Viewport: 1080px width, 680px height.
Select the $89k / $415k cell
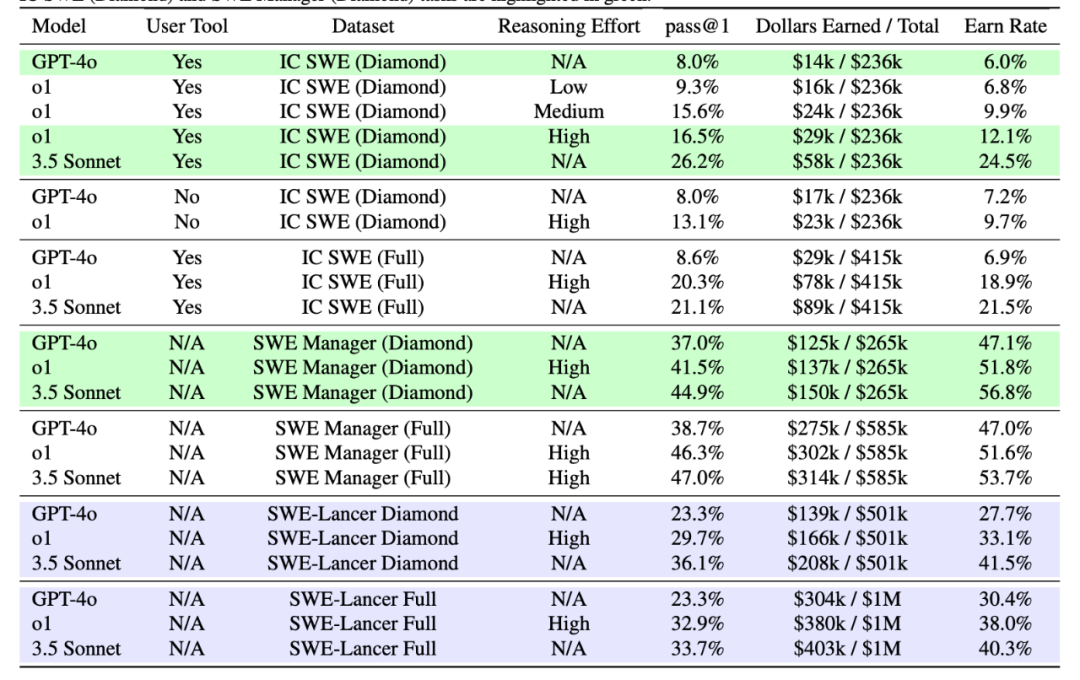[847, 306]
